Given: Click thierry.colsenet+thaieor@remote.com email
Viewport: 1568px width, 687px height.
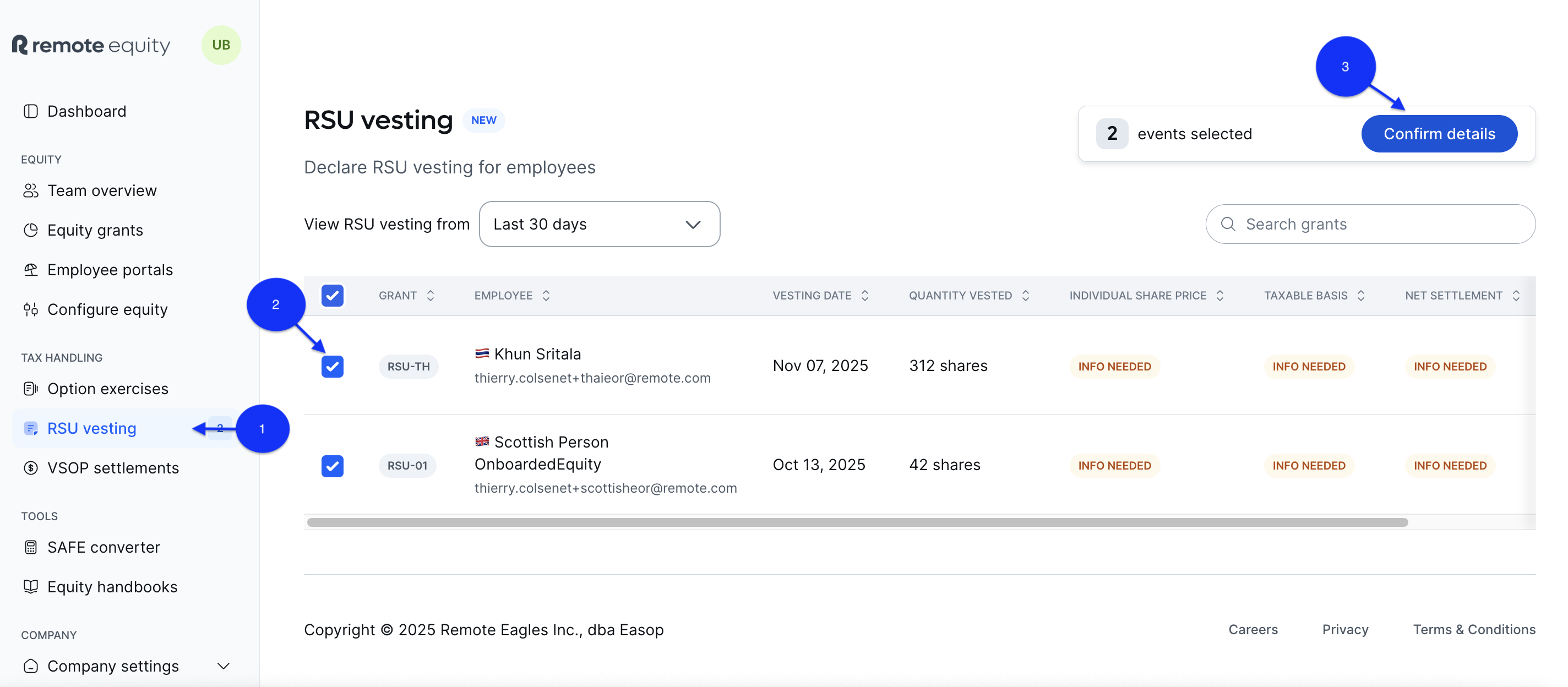Looking at the screenshot, I should (592, 378).
